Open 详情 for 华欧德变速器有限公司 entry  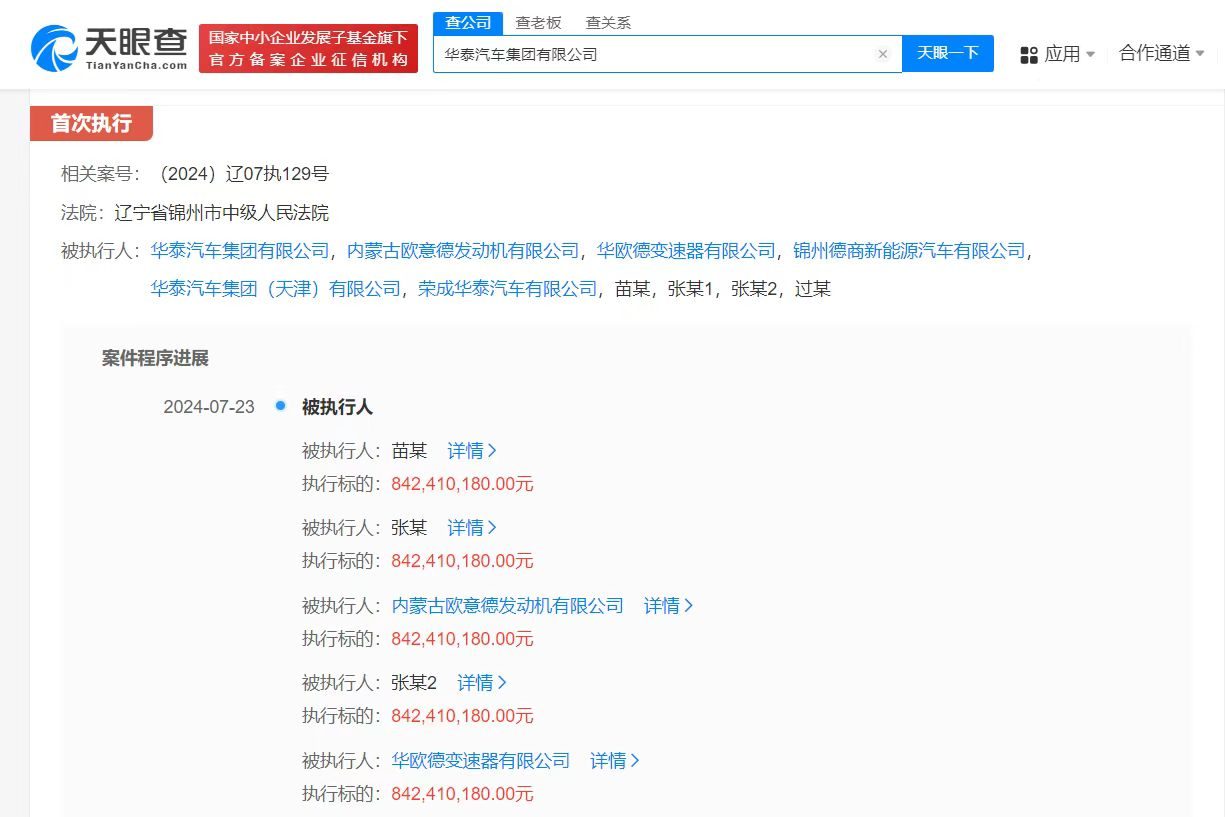coord(614,761)
